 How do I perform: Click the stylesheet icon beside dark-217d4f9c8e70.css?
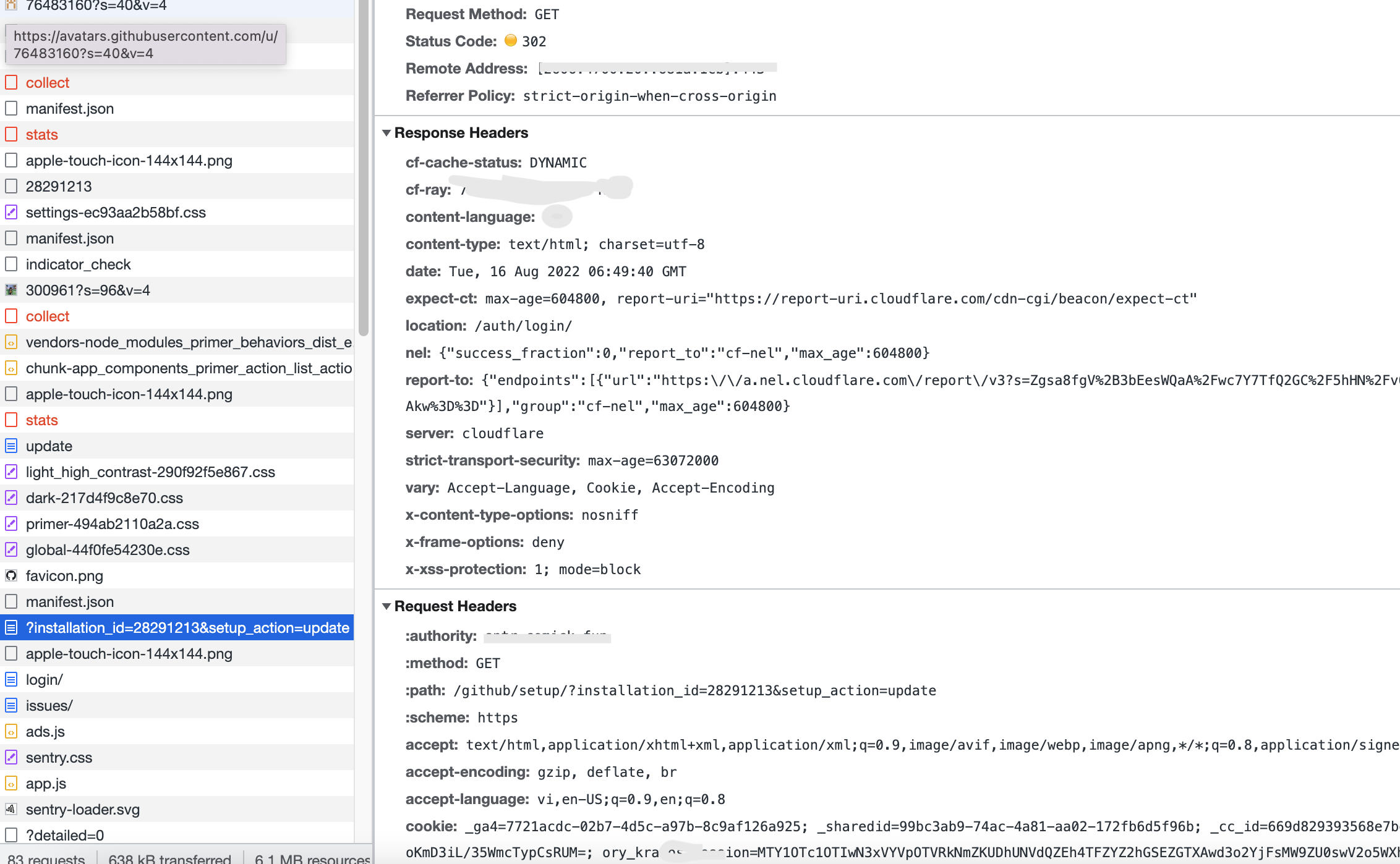(11, 498)
